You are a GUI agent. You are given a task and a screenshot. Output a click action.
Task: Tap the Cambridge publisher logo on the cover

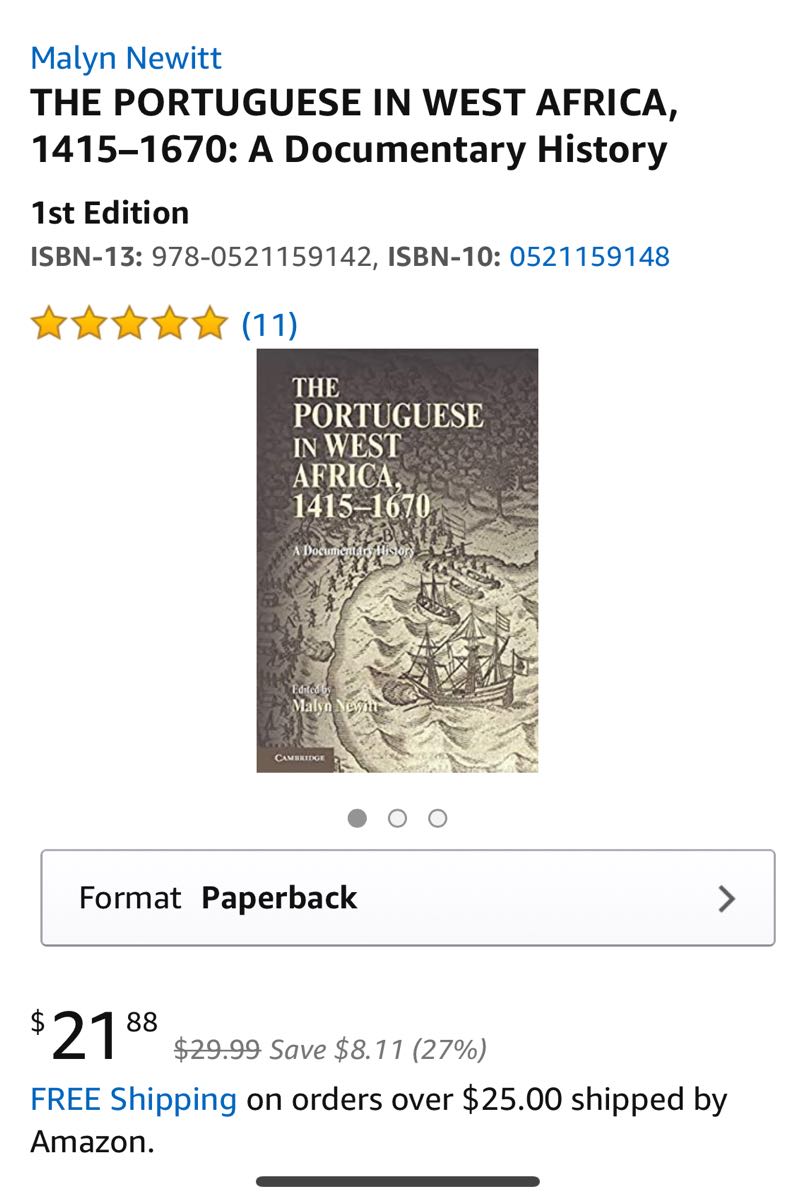[x=299, y=759]
